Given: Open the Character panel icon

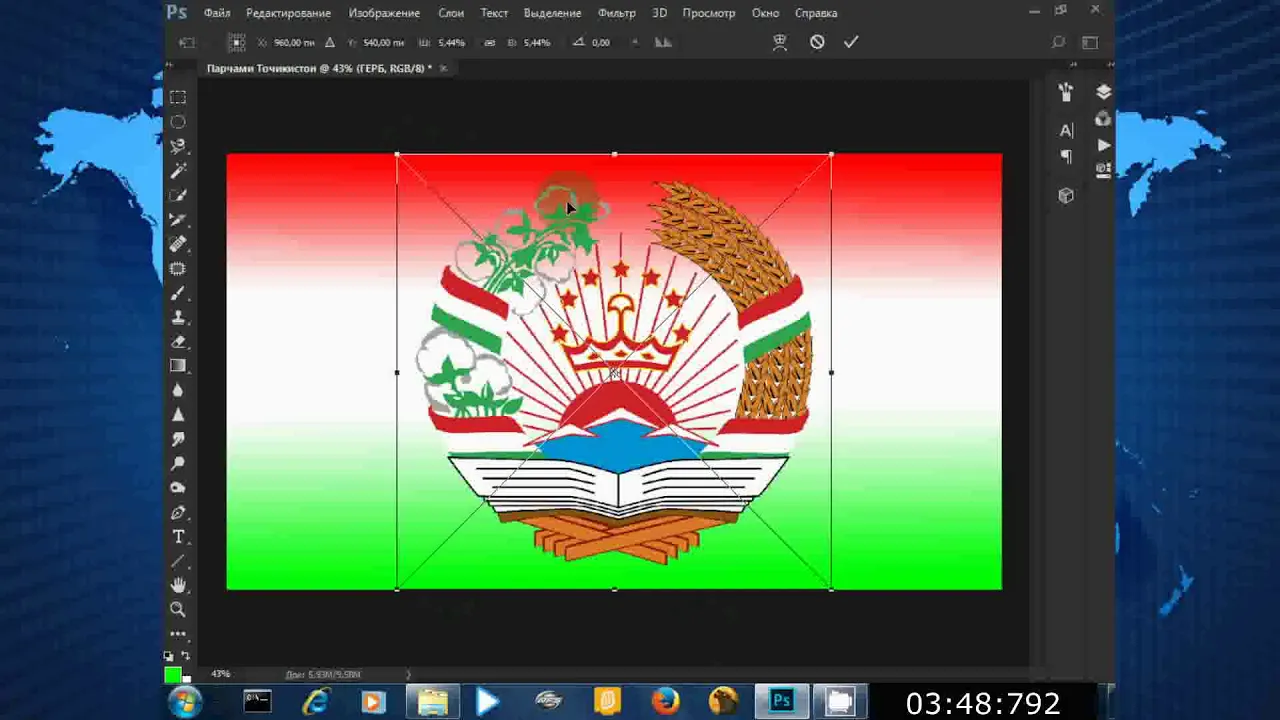Looking at the screenshot, I should coord(1066,131).
